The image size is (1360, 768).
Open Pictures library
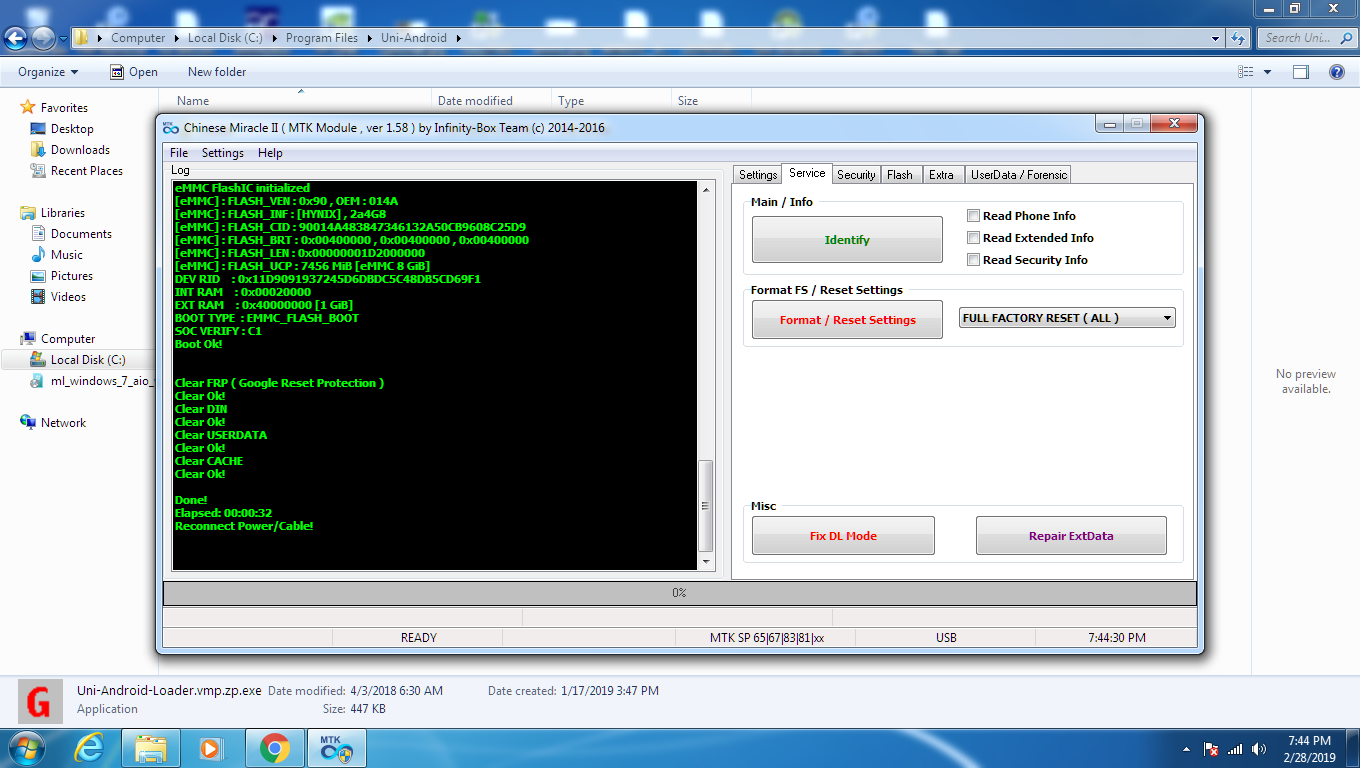tap(71, 276)
